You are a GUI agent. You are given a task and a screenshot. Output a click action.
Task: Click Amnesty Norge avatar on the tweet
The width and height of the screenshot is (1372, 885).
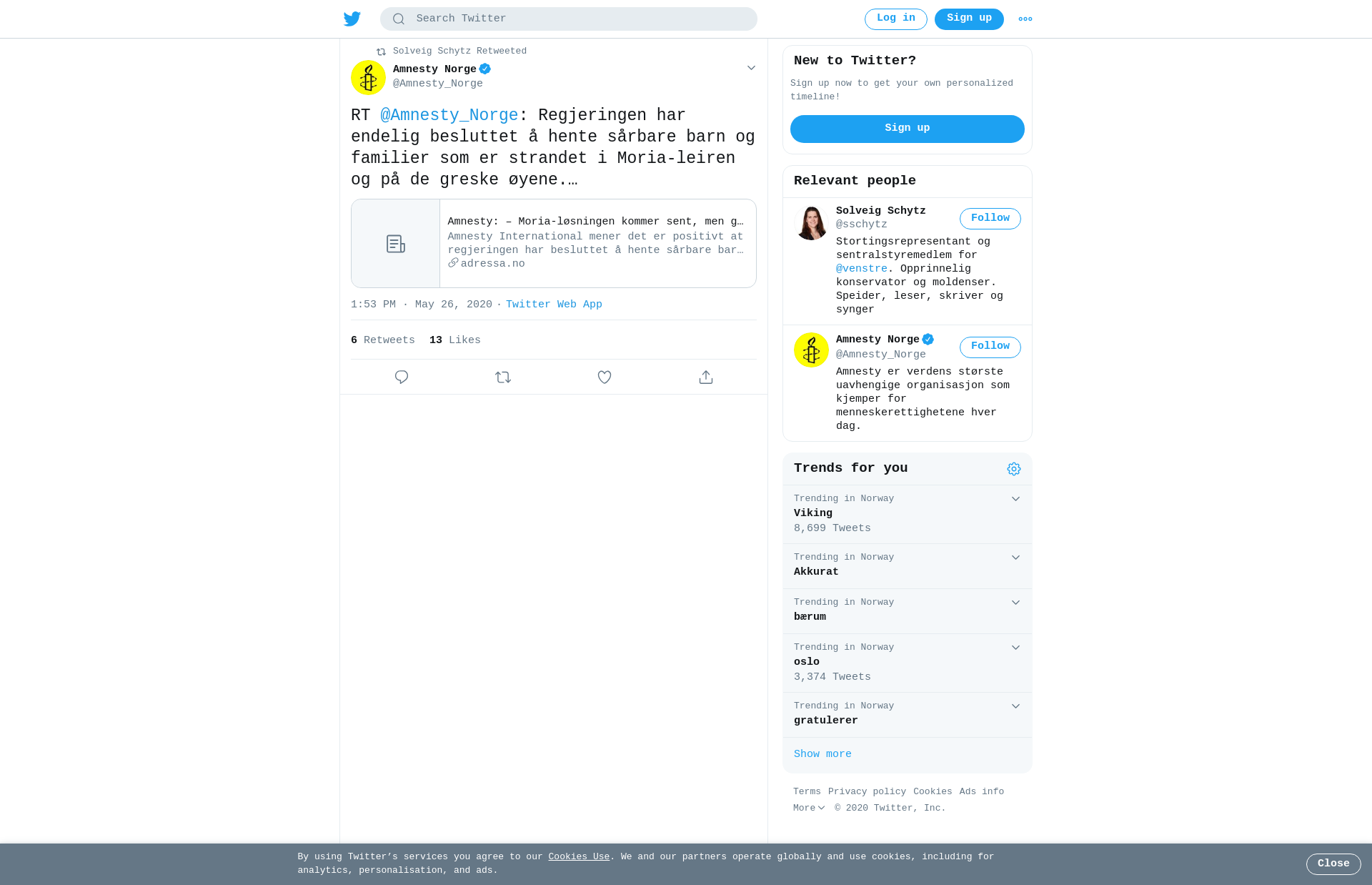368,77
